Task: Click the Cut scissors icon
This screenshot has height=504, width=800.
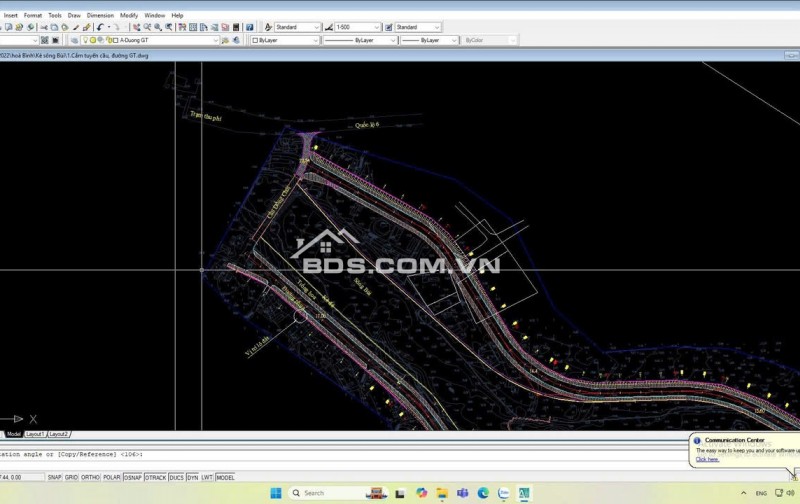Action: click(x=44, y=27)
